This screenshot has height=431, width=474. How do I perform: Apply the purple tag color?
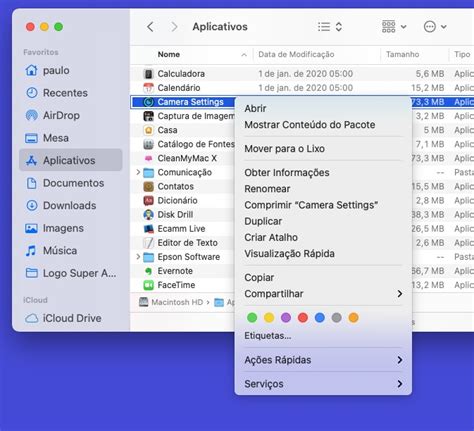[x=286, y=318]
